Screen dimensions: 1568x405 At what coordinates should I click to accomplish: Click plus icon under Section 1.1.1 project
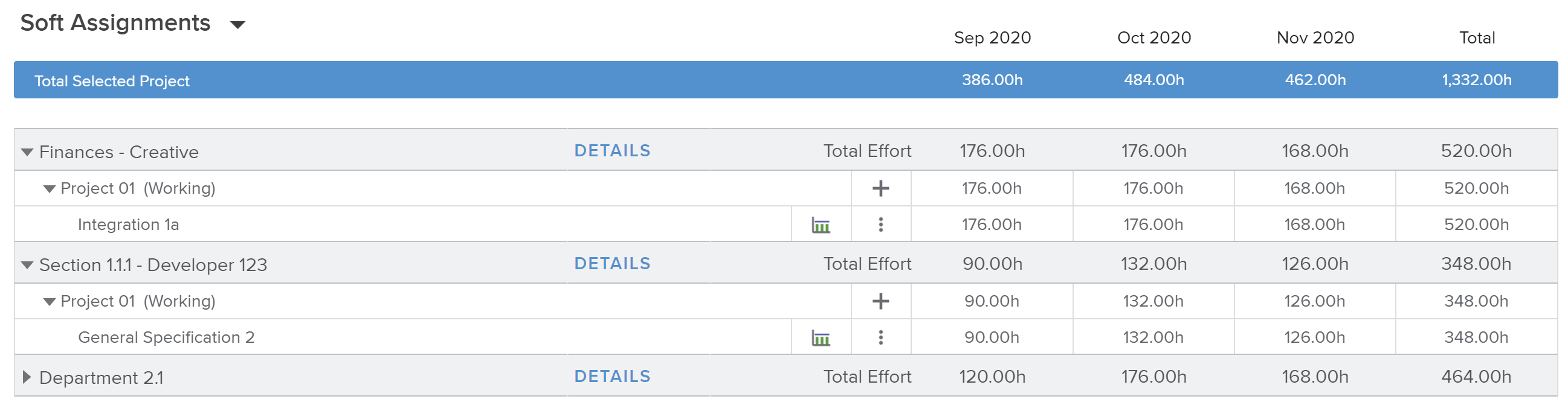click(x=880, y=301)
